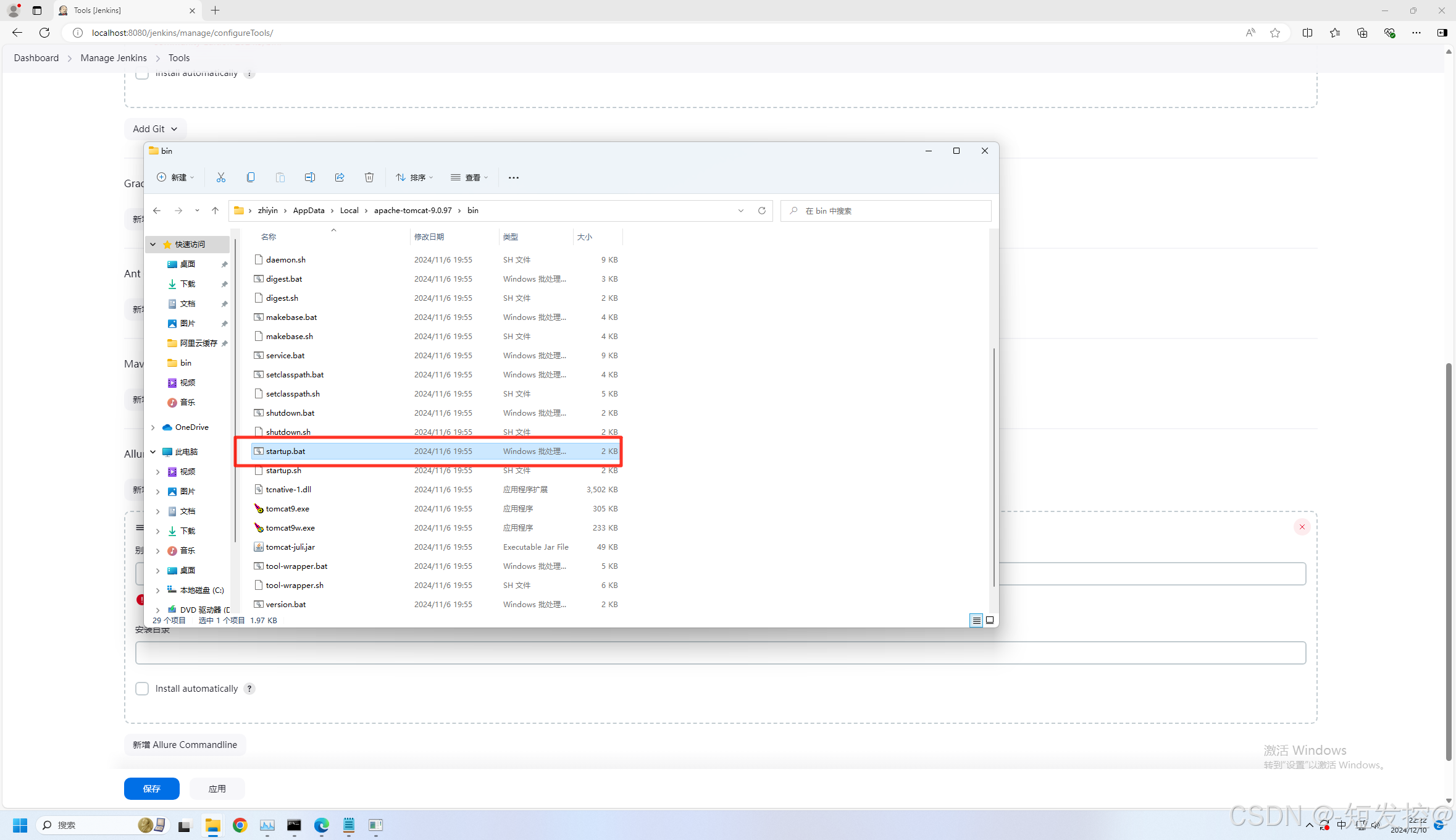Open the 新建 menu in Explorer
This screenshot has height=840, width=1456.
coord(175,177)
